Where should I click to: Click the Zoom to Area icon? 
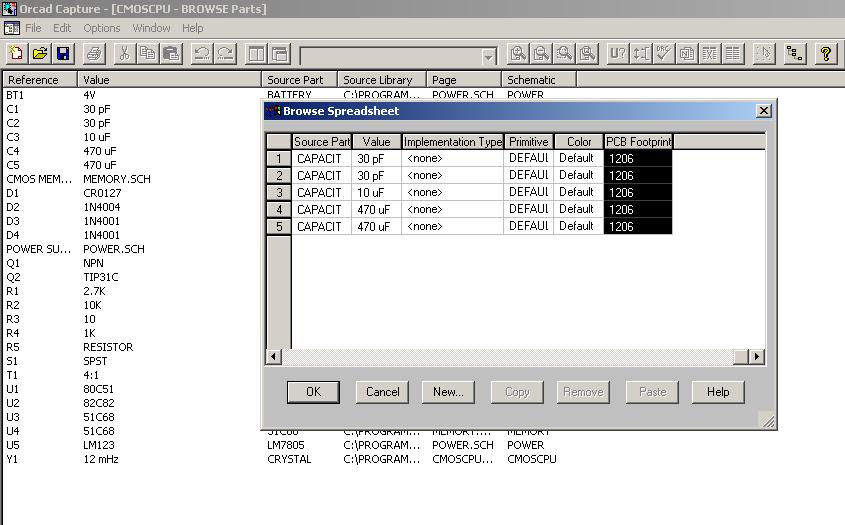tap(564, 54)
